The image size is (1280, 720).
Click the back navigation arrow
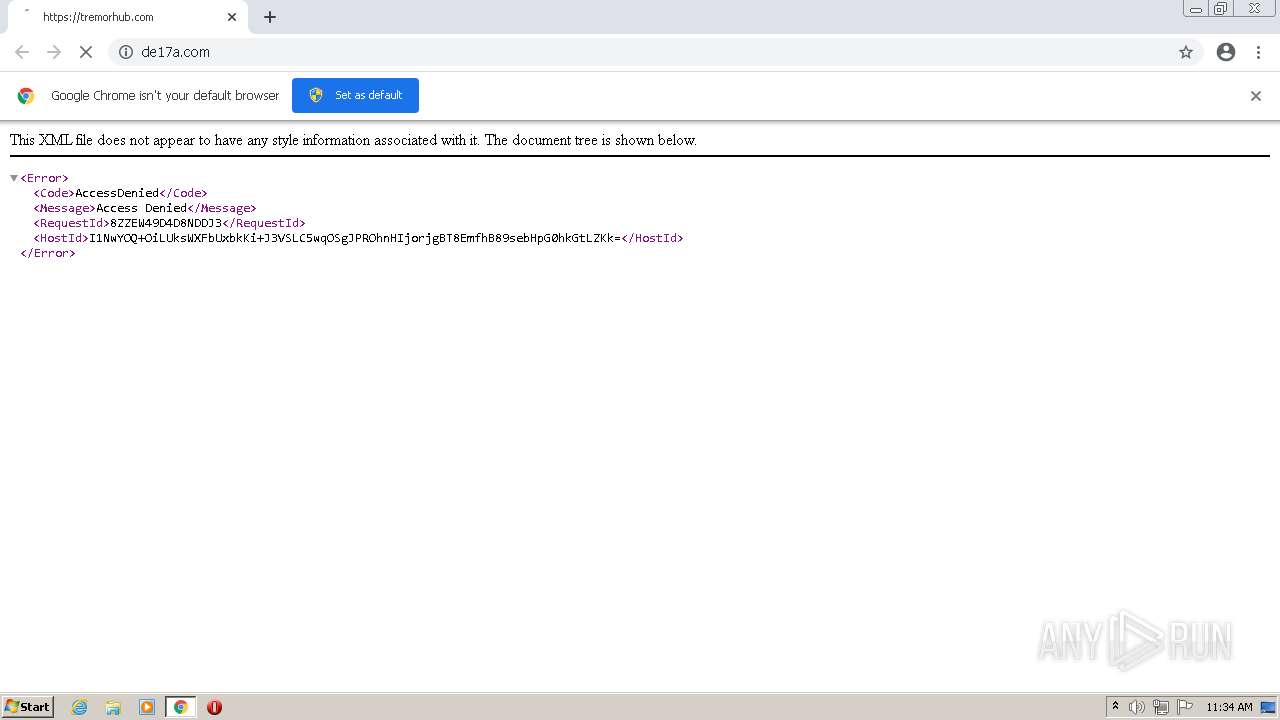(22, 52)
